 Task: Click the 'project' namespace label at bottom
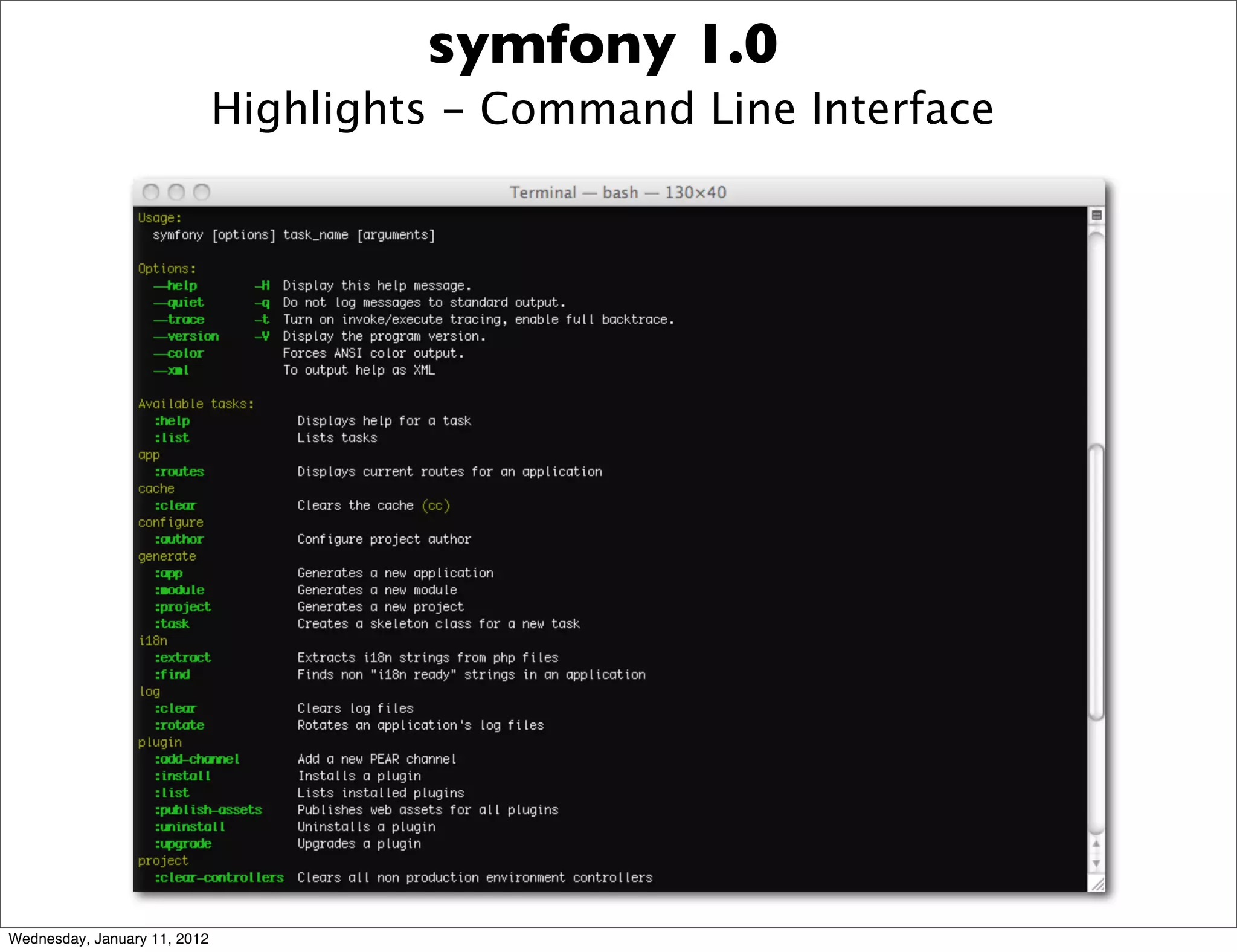coord(163,861)
